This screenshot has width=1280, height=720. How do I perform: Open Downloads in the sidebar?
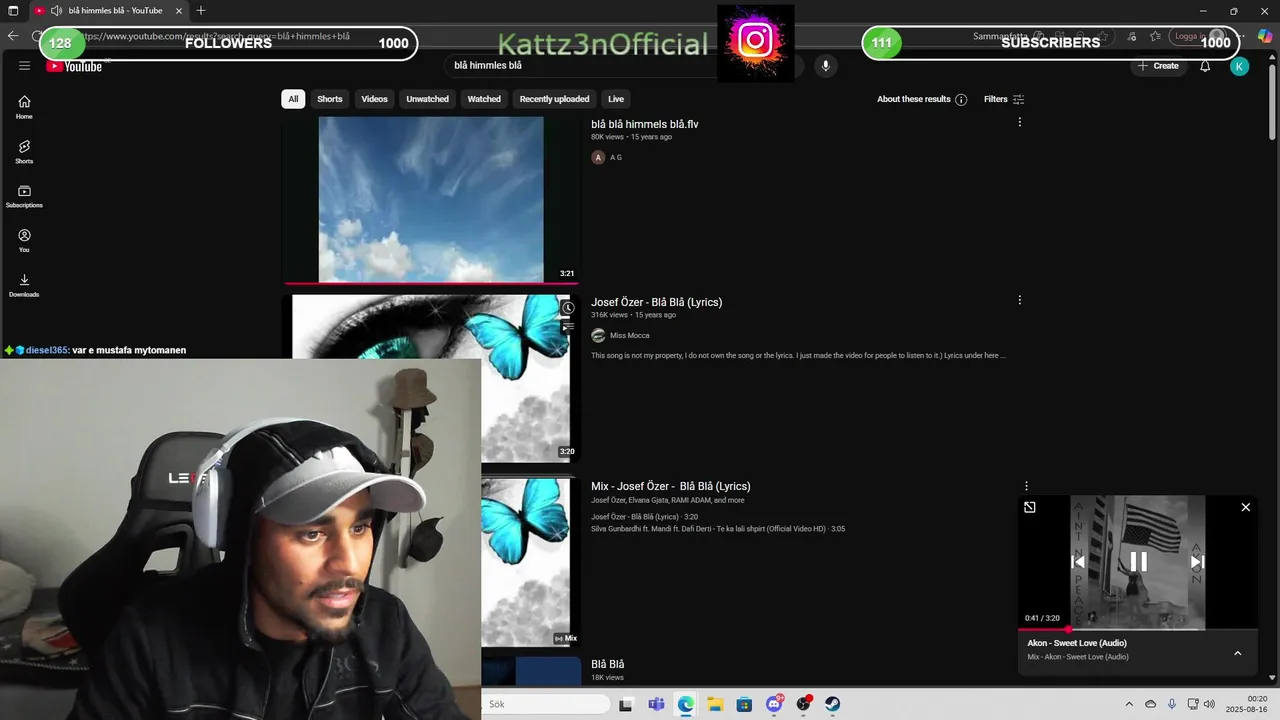(24, 285)
